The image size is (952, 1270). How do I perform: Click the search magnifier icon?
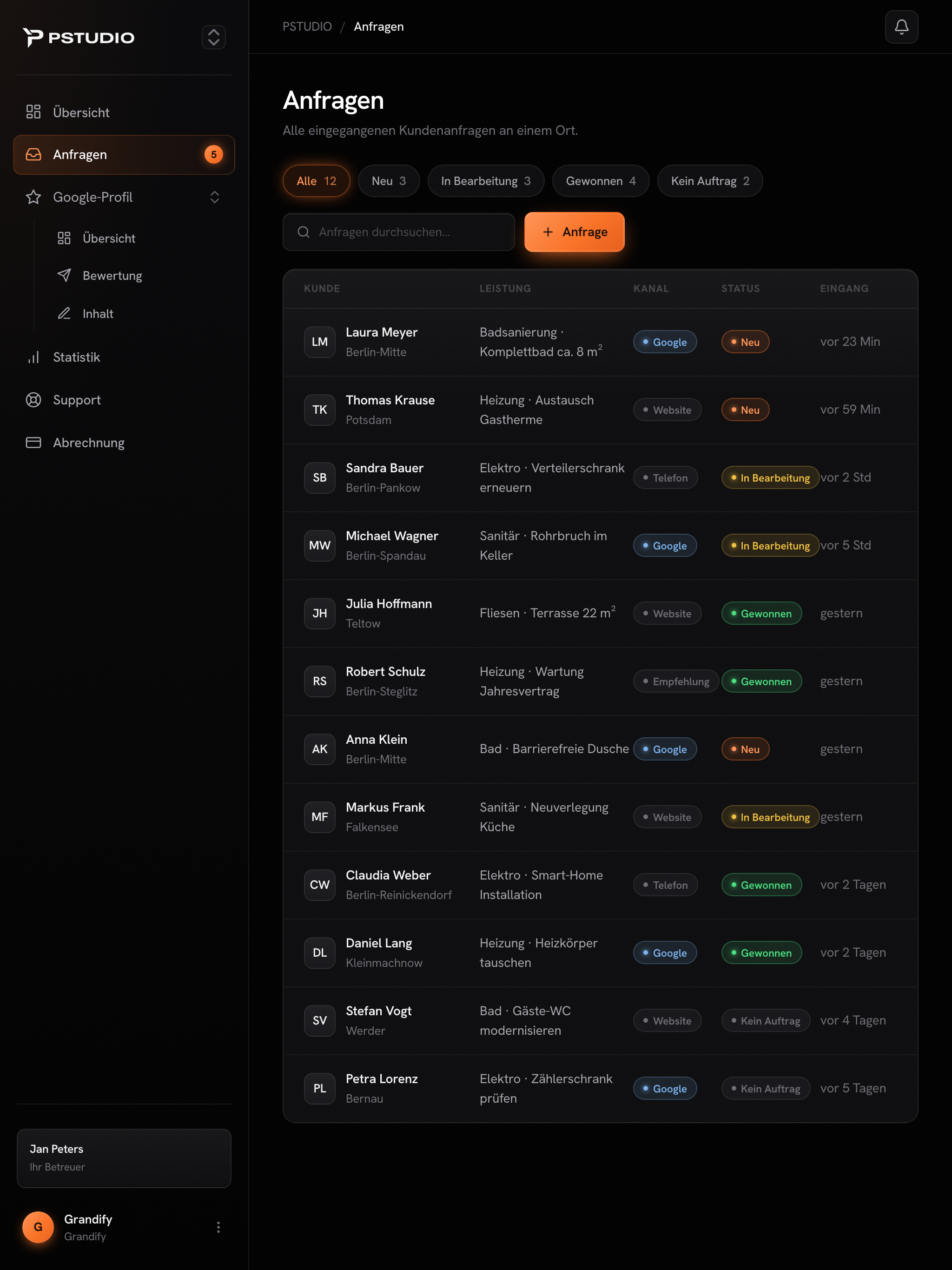coord(304,232)
